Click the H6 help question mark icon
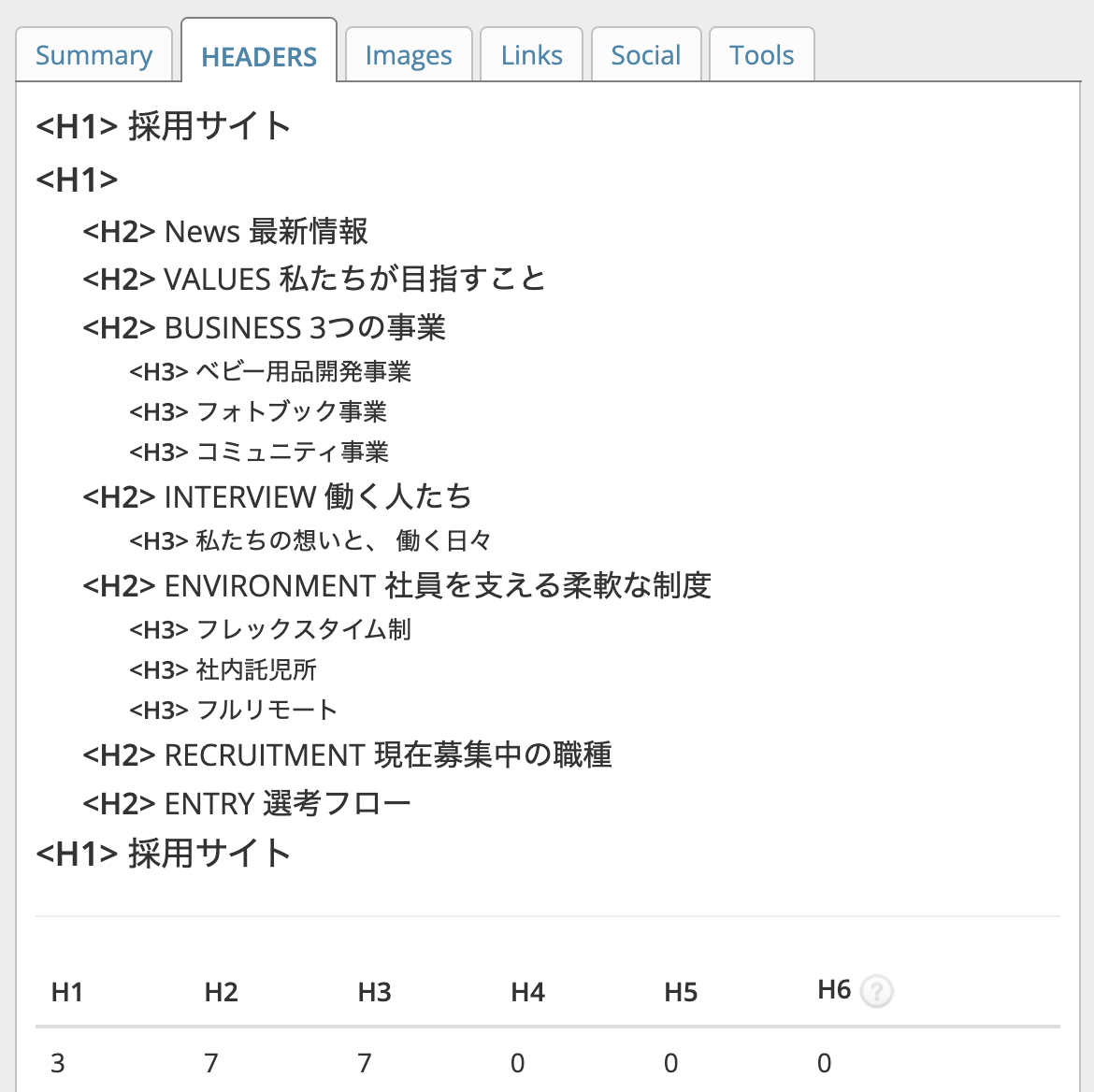The image size is (1094, 1092). click(x=876, y=991)
